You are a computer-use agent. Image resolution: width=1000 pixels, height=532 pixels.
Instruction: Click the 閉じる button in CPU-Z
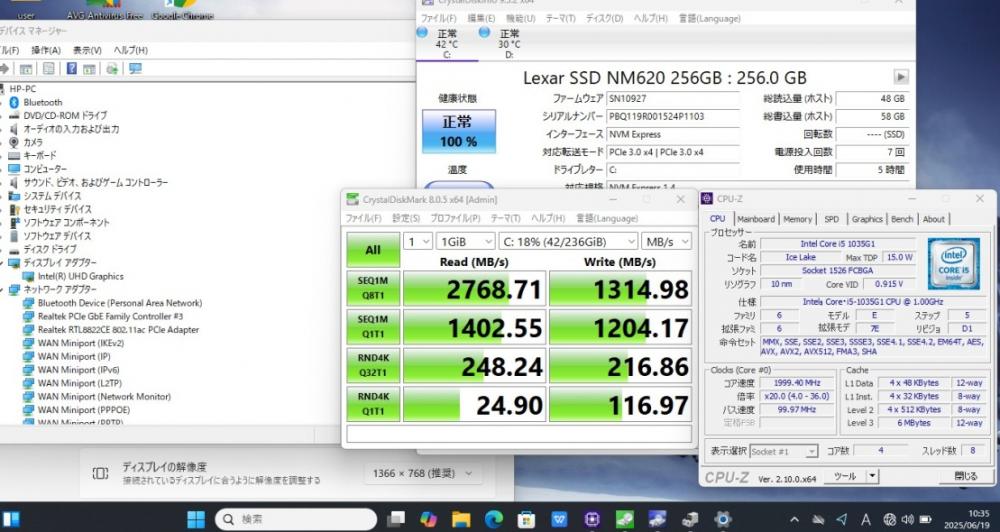[966, 476]
